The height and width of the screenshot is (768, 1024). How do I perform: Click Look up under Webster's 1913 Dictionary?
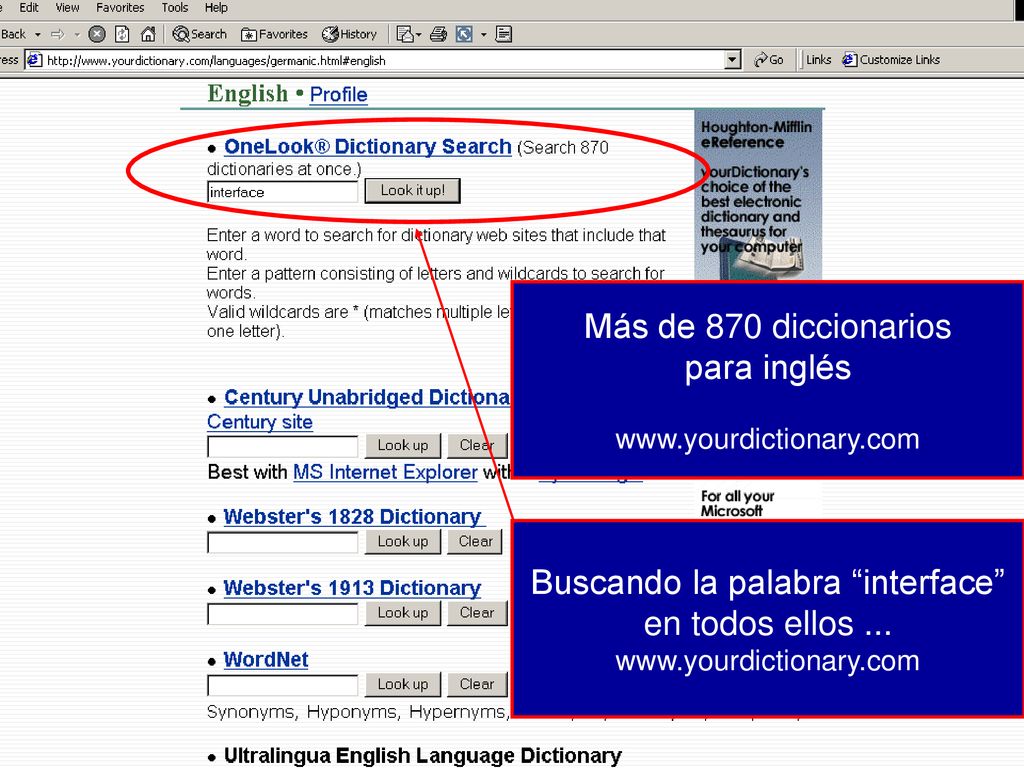403,613
